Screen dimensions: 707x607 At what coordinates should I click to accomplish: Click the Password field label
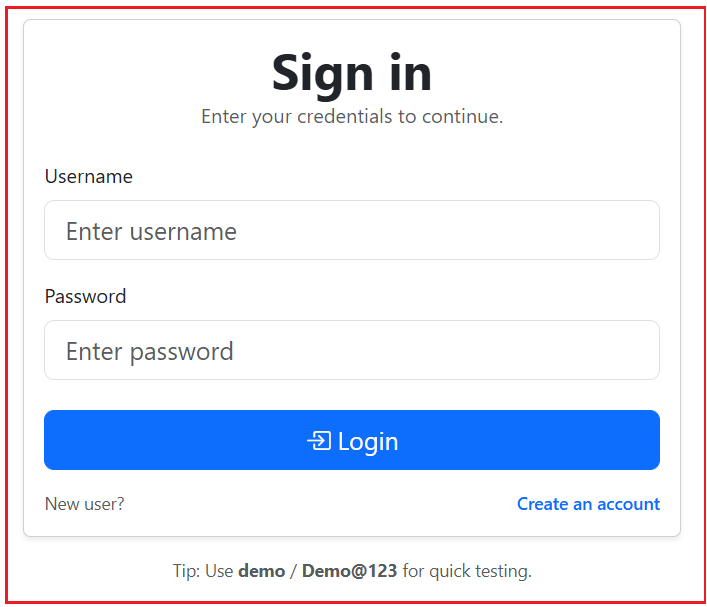pos(86,297)
